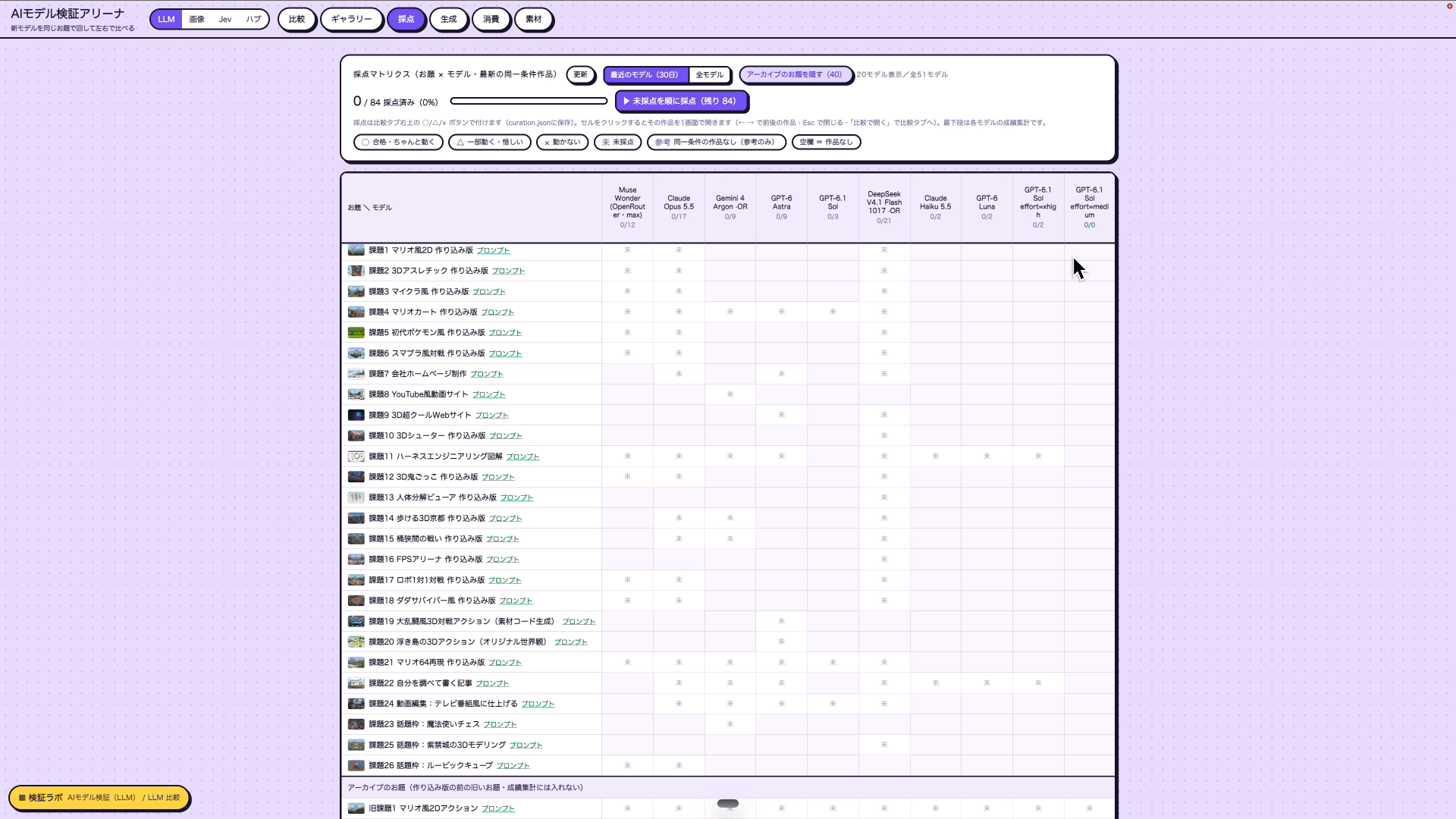Click the 動かない red cross legend chip

(x=562, y=143)
